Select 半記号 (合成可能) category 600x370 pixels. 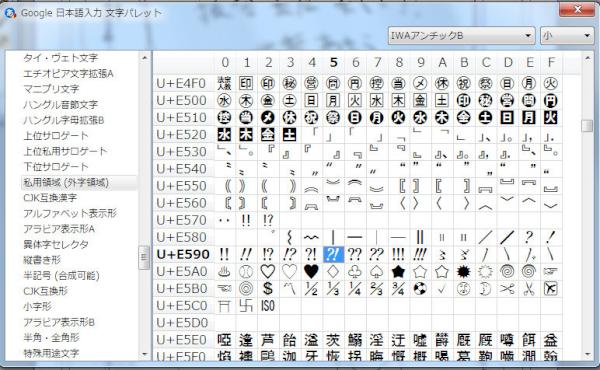pyautogui.click(x=61, y=275)
